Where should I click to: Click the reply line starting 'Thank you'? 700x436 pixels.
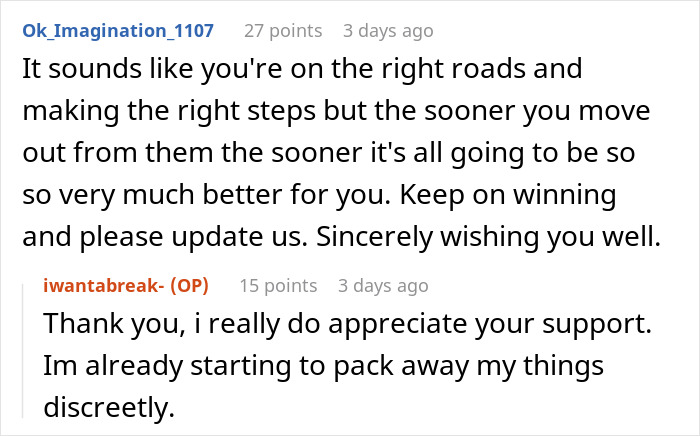click(348, 324)
